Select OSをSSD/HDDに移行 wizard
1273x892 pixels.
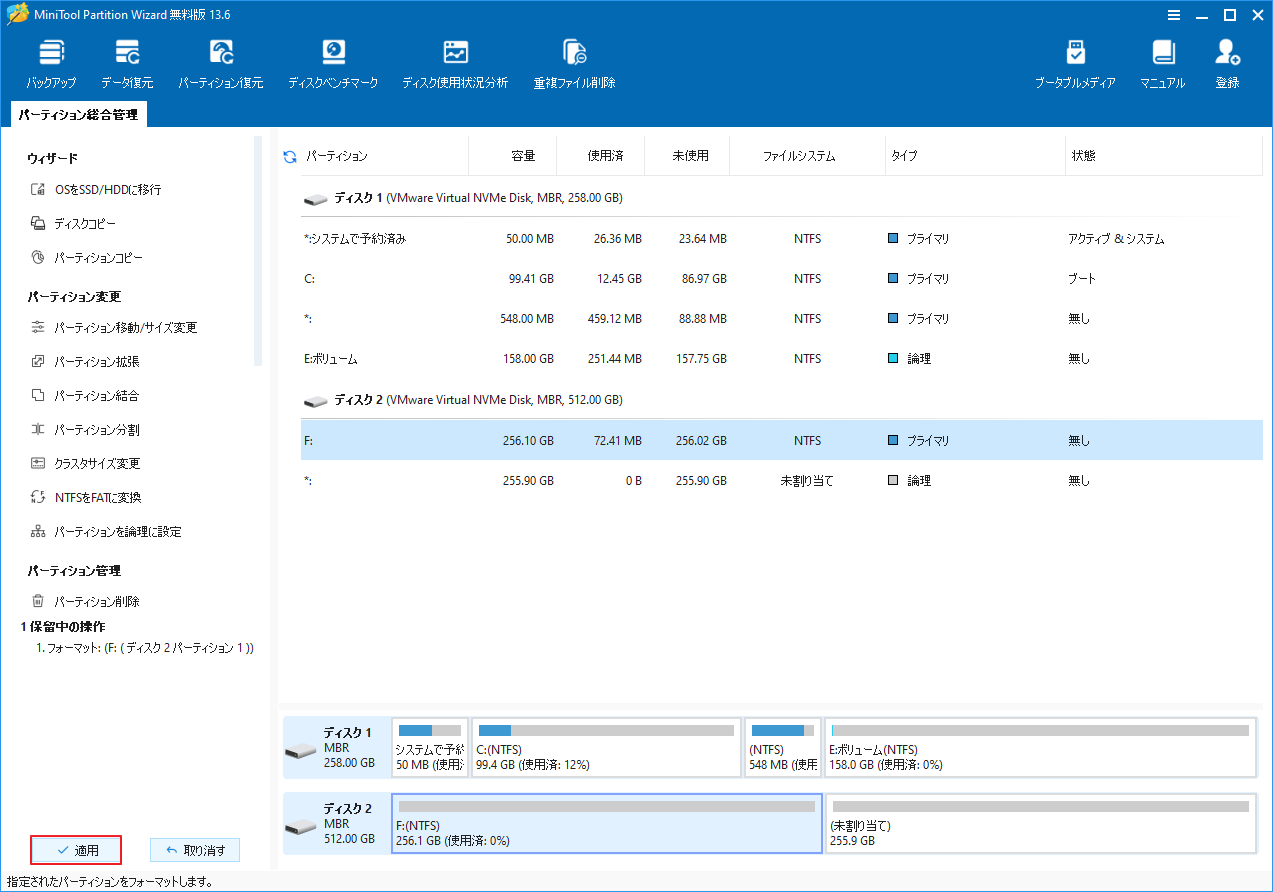[x=96, y=190]
